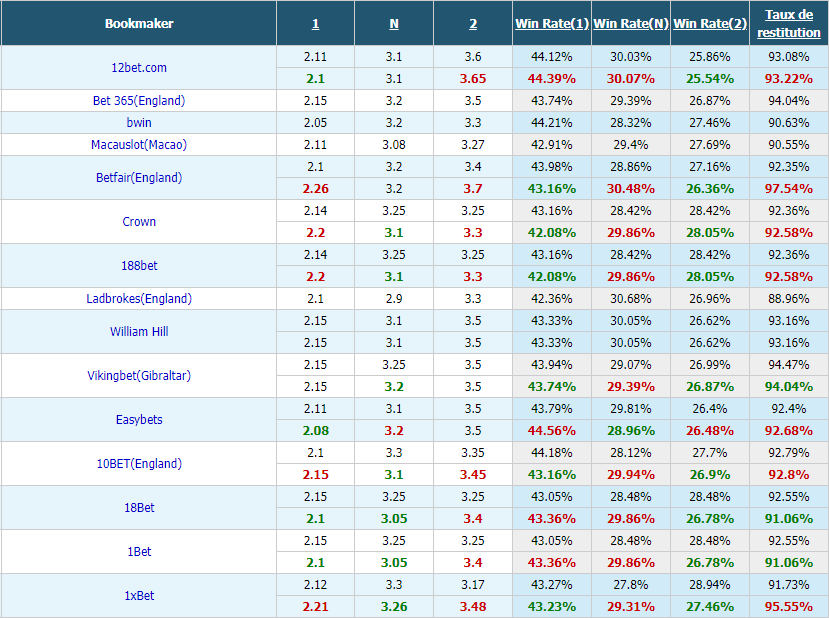
Task: Select the 94.47% restitution value
Action: (789, 365)
